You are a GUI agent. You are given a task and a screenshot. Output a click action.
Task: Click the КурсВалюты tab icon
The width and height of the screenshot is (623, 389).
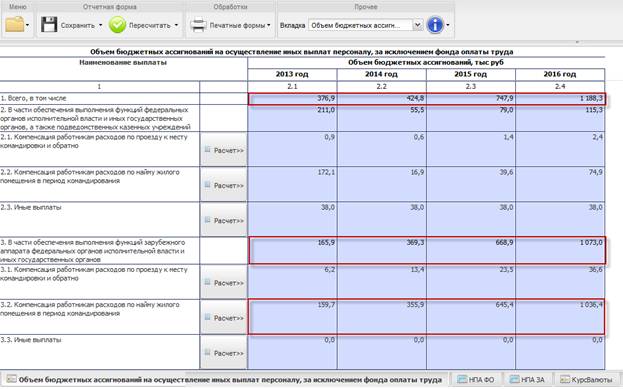(x=565, y=379)
